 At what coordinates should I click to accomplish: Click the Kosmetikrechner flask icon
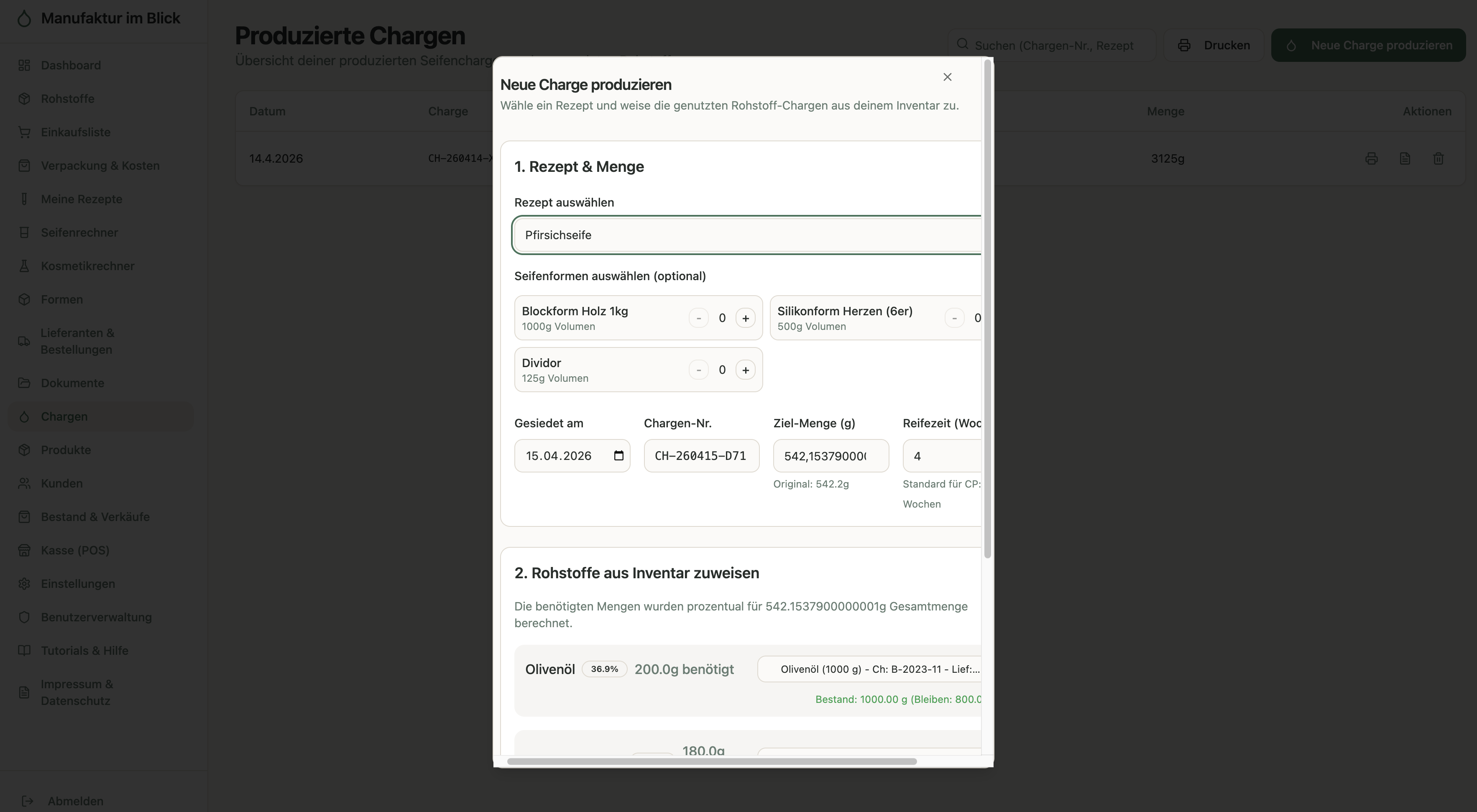click(24, 266)
